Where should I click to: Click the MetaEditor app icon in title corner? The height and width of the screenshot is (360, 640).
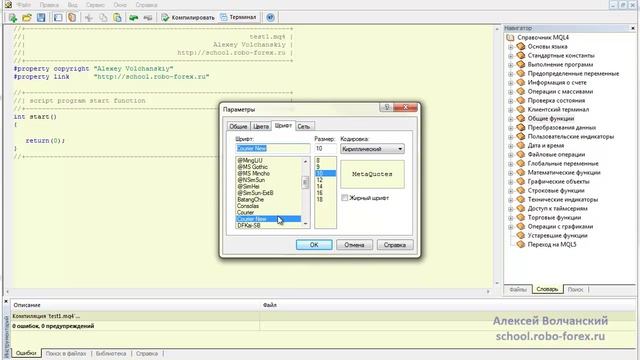[8, 4]
